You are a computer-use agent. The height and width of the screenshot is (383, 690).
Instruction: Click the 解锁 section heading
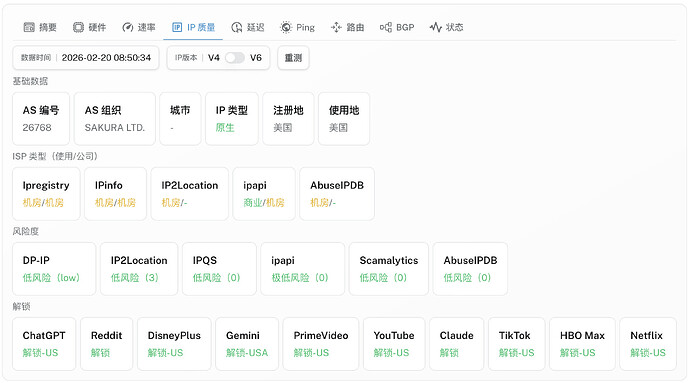(x=21, y=306)
